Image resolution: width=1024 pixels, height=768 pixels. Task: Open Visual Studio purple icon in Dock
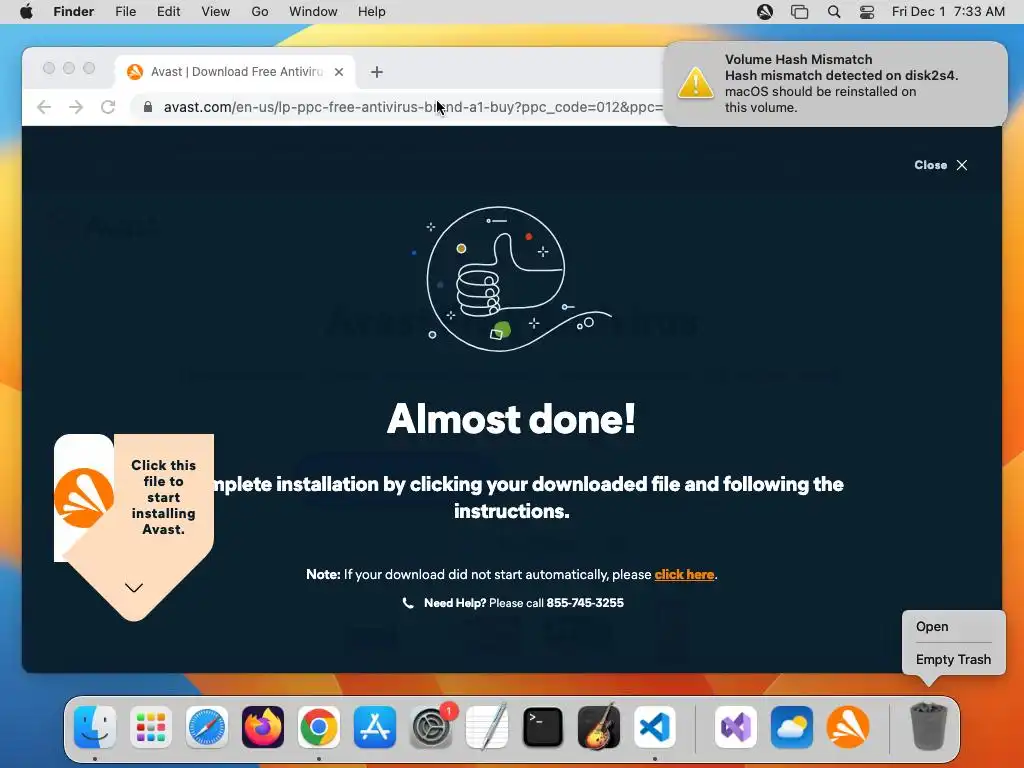[736, 727]
